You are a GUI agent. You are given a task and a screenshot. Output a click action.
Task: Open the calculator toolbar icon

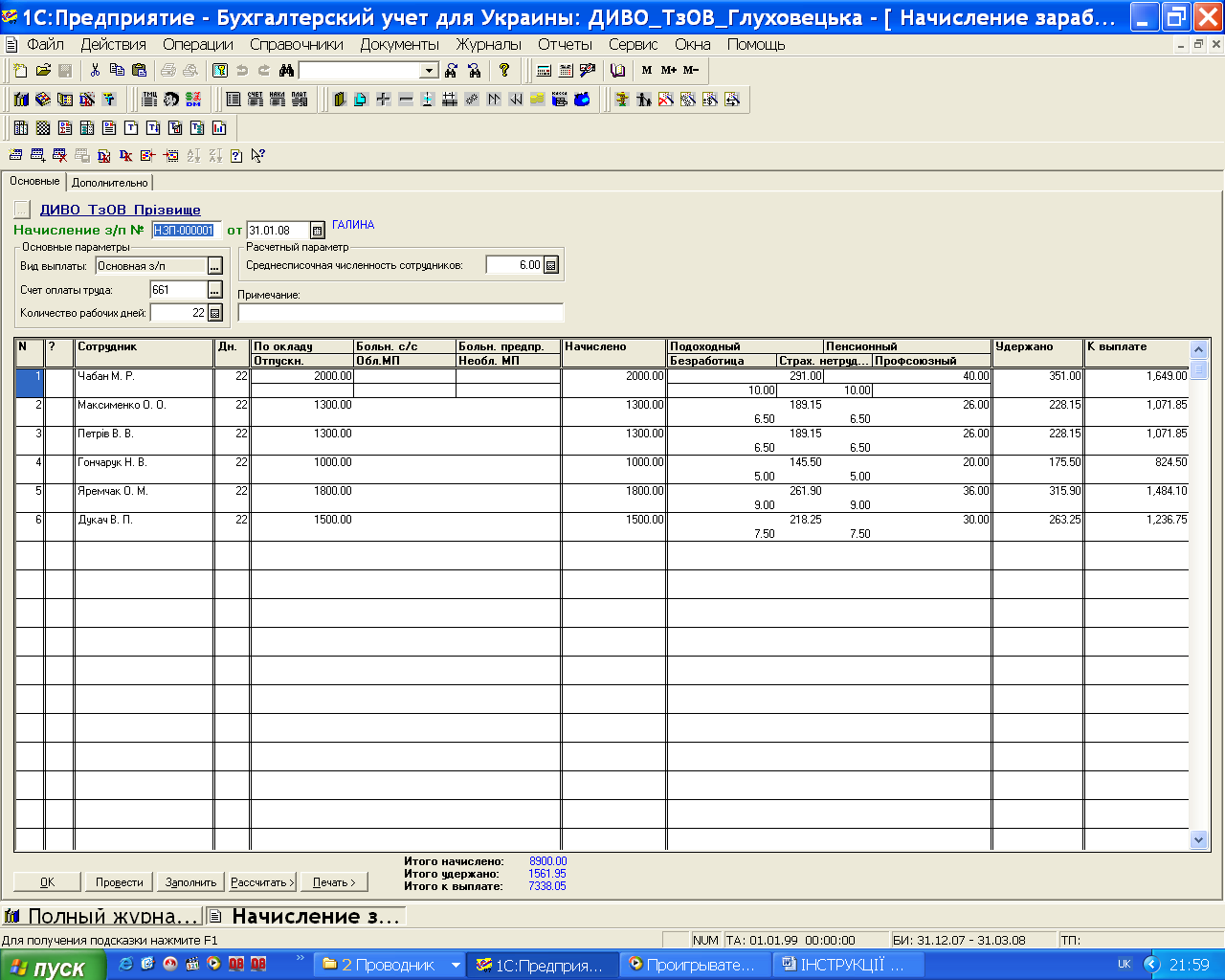(x=544, y=71)
